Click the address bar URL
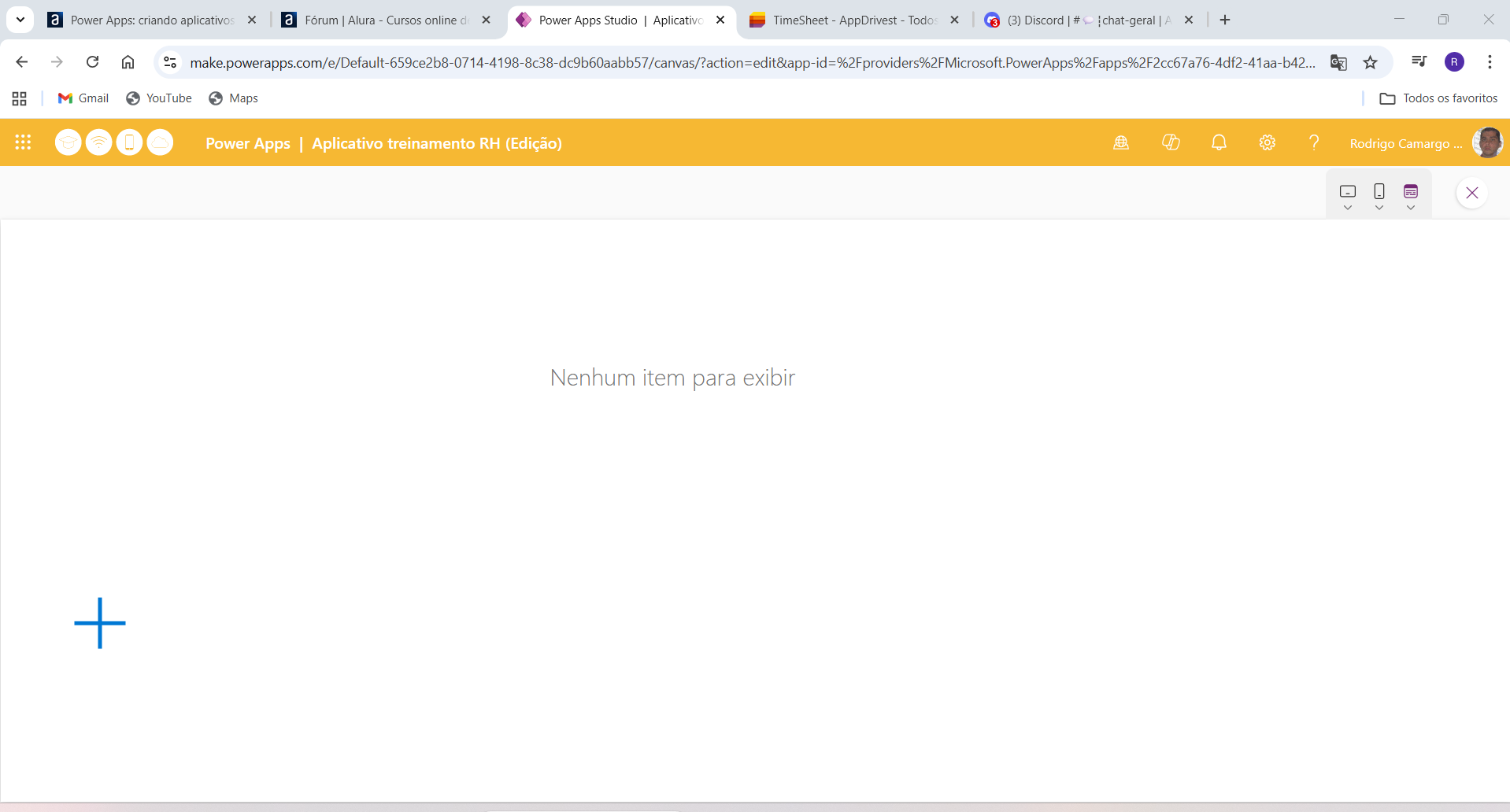This screenshot has width=1510, height=812. tap(752, 62)
